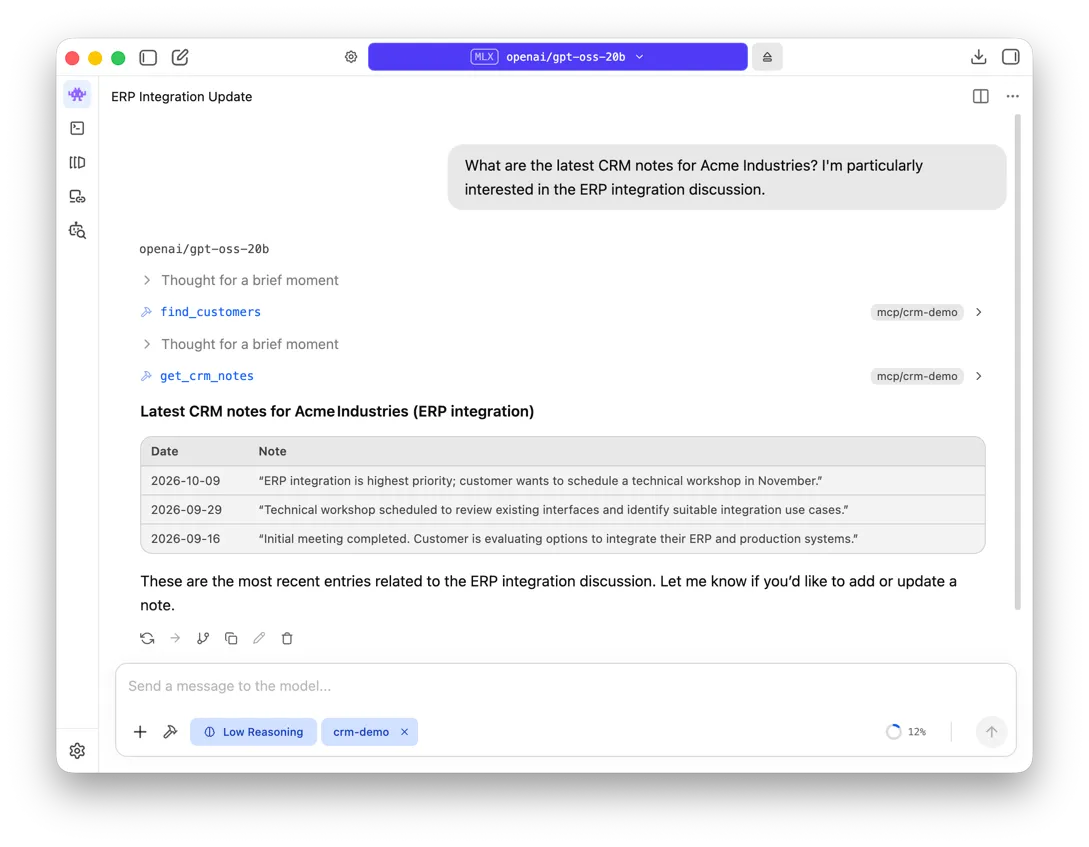Open the Discover search sidebar icon
The width and height of the screenshot is (1089, 847).
tap(77, 230)
